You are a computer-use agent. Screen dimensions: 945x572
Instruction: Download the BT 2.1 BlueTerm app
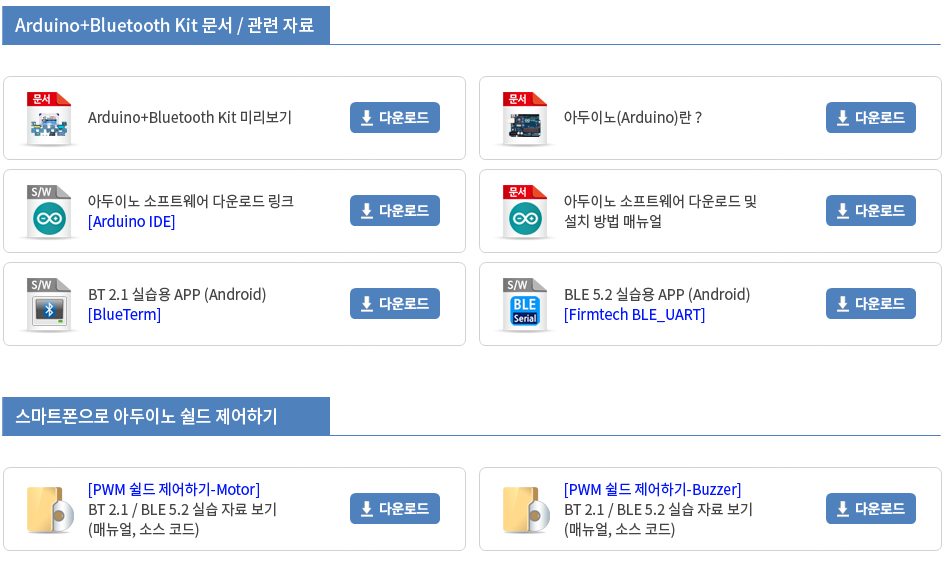395,304
